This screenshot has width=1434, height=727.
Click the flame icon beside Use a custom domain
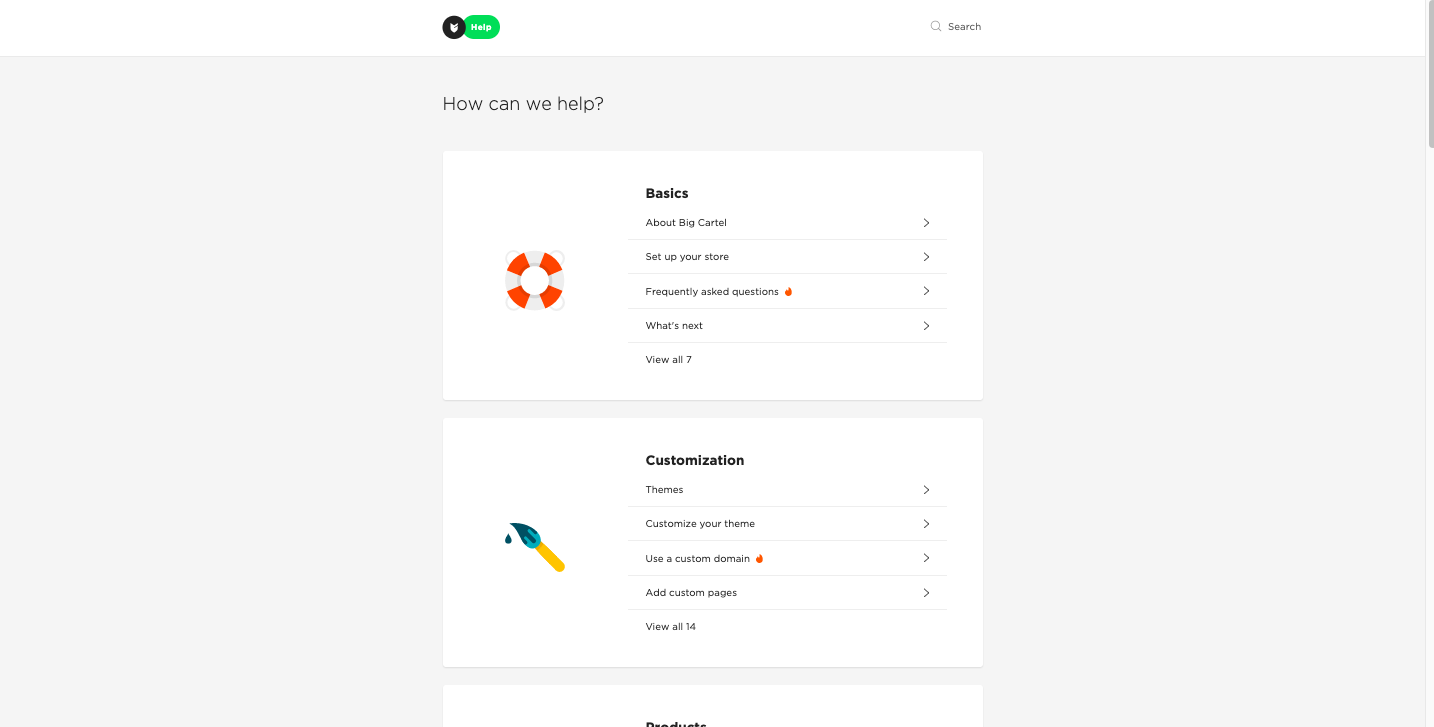759,559
